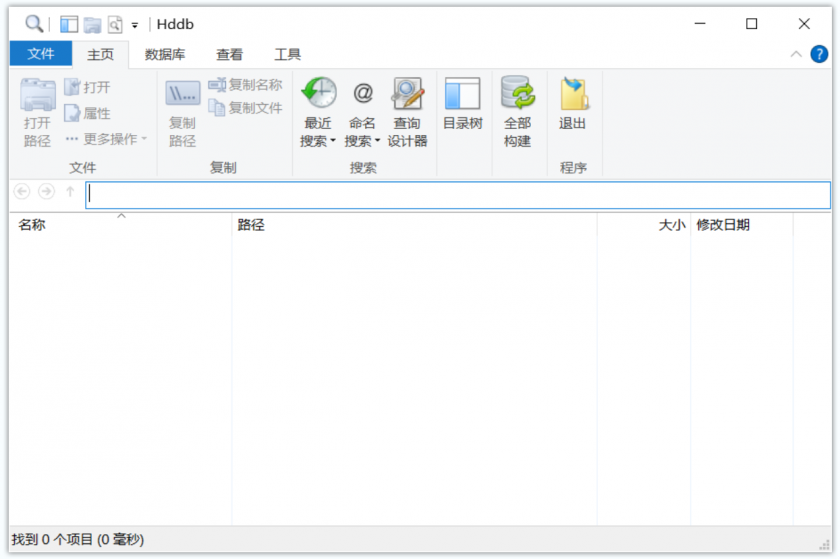Image resolution: width=840 pixels, height=559 pixels.
Task: Click the 全部构建 database rebuild icon
Action: click(518, 93)
